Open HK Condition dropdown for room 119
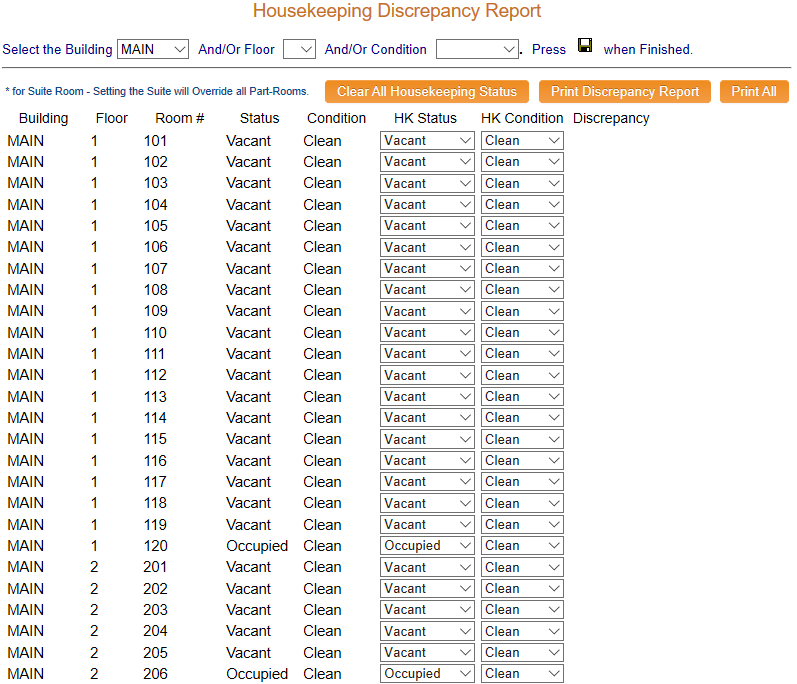 pos(522,524)
